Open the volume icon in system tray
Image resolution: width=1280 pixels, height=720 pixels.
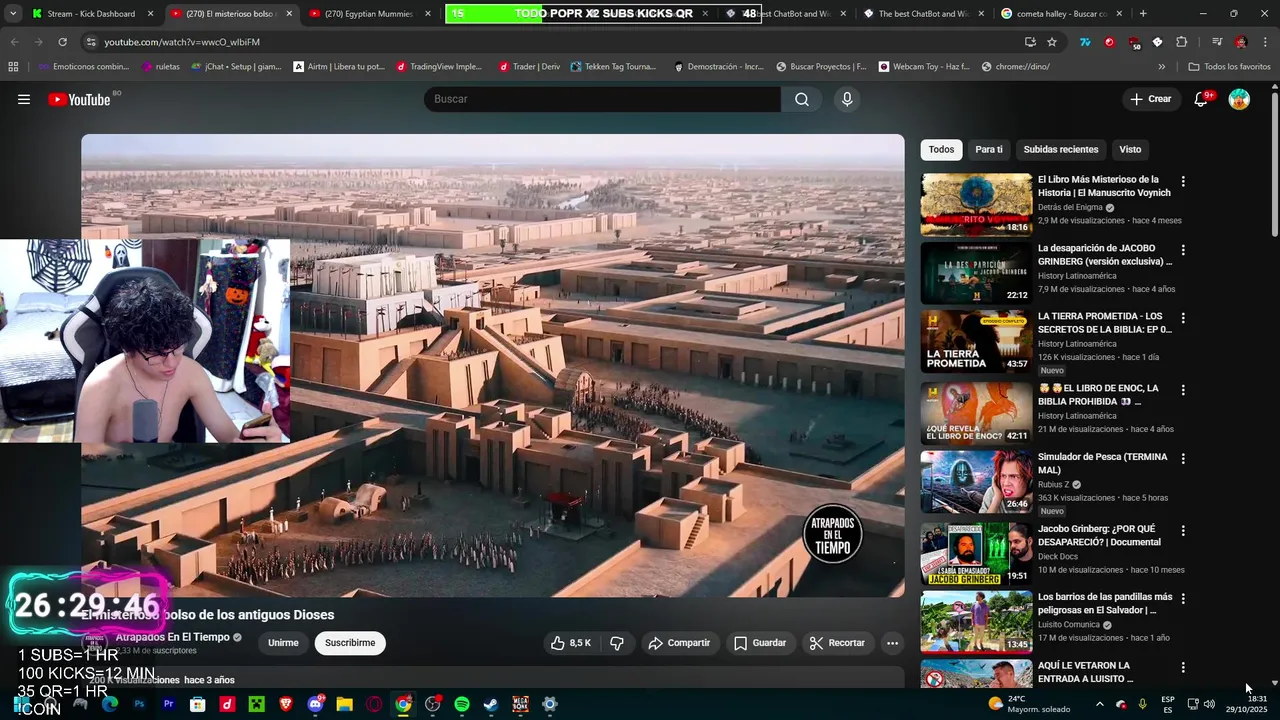point(1209,704)
